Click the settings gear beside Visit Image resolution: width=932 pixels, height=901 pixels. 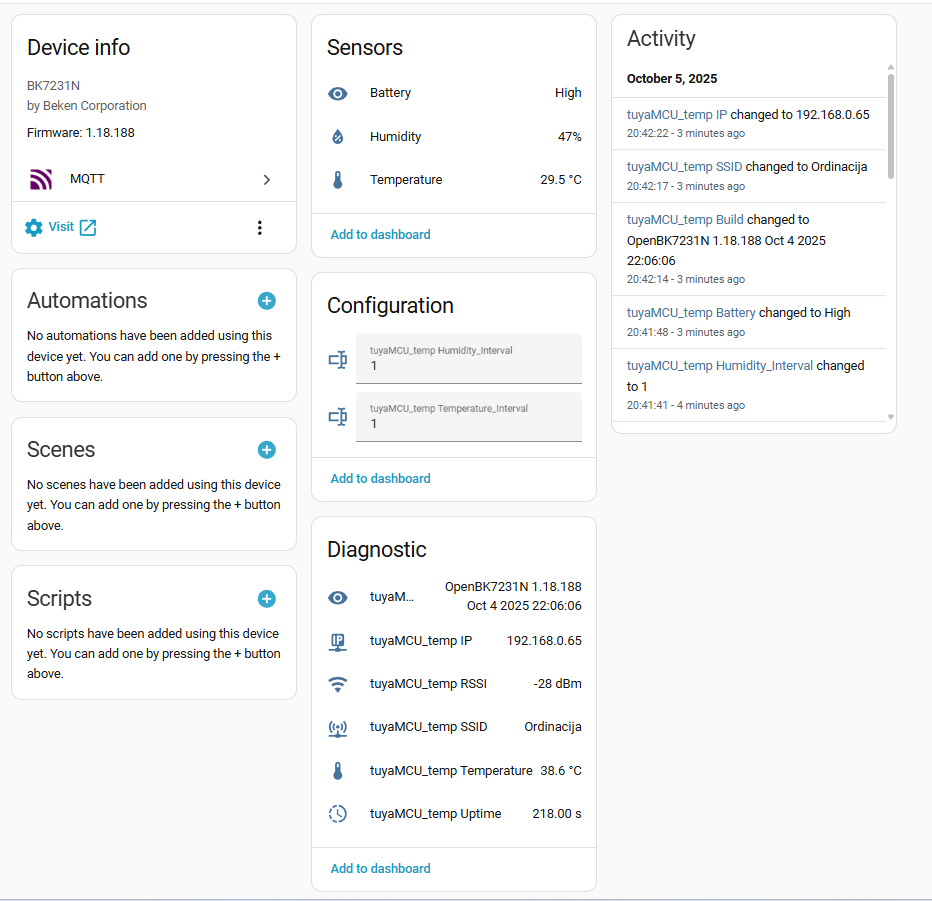pyautogui.click(x=34, y=228)
